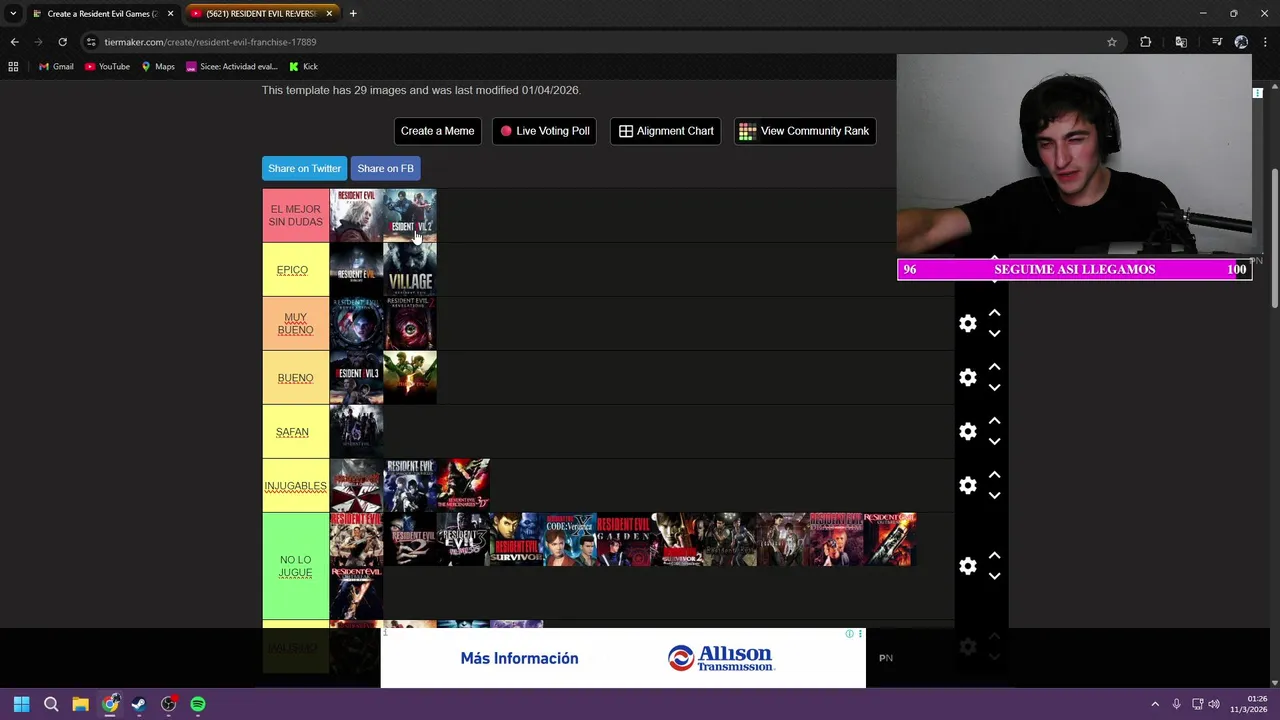The width and height of the screenshot is (1280, 720).
Task: Open Gmail bookmark
Action: 56,67
